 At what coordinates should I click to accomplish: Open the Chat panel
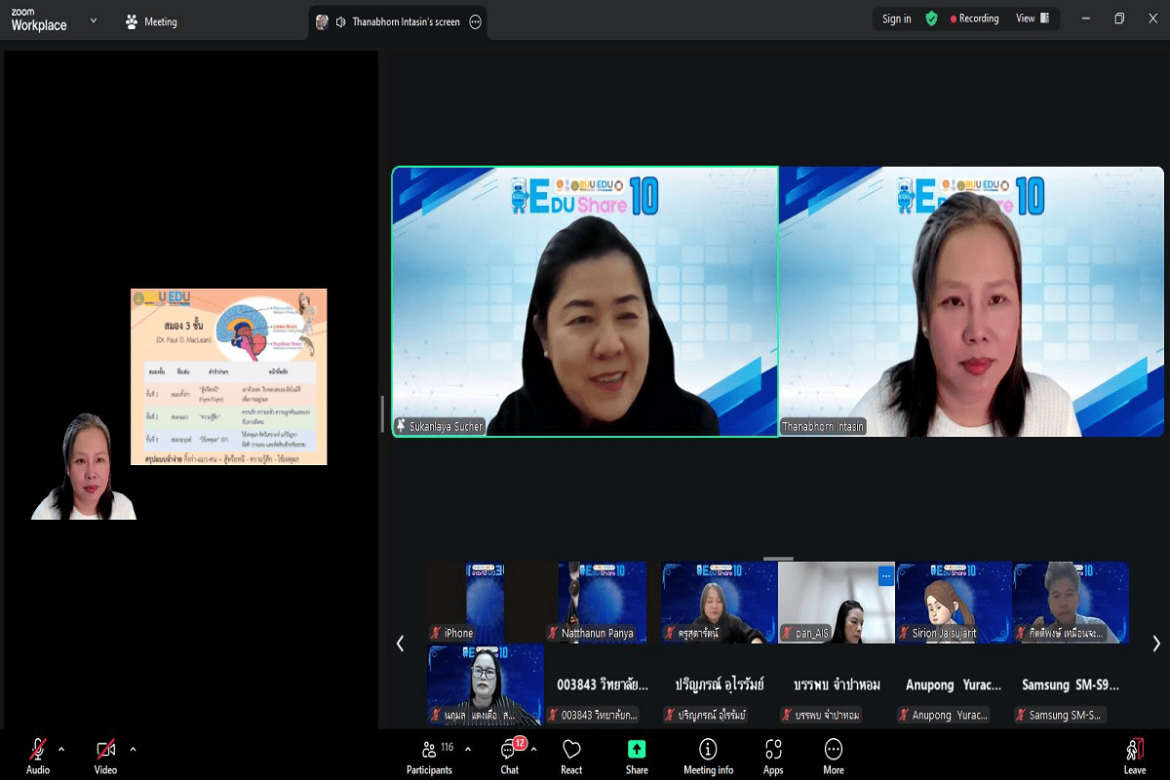pos(509,755)
